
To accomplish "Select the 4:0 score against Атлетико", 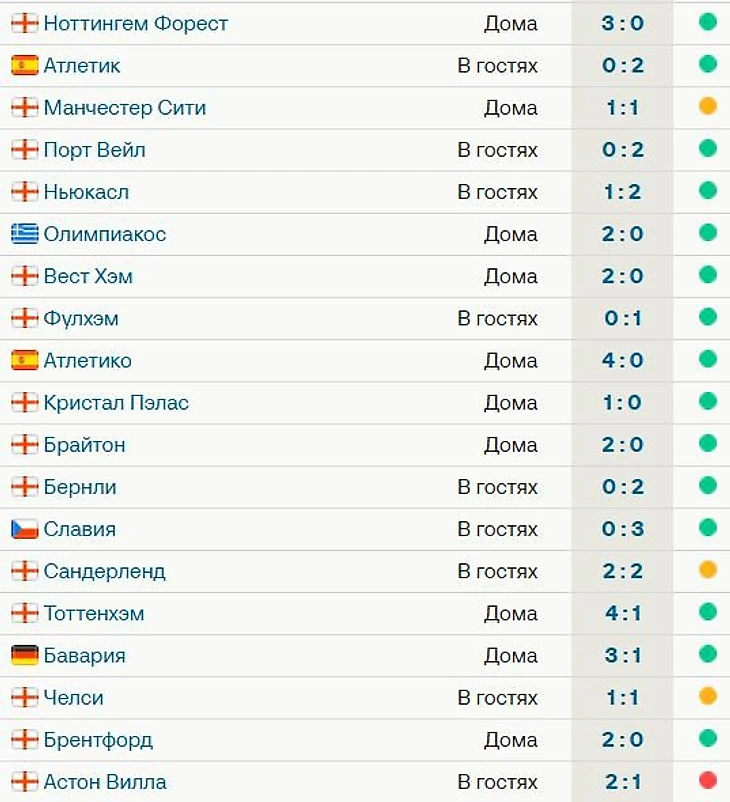I will (623, 360).
